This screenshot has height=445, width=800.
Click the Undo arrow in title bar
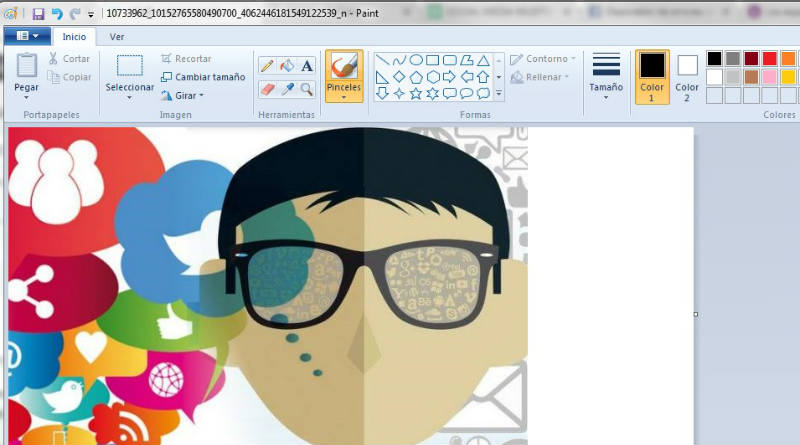pyautogui.click(x=56, y=14)
